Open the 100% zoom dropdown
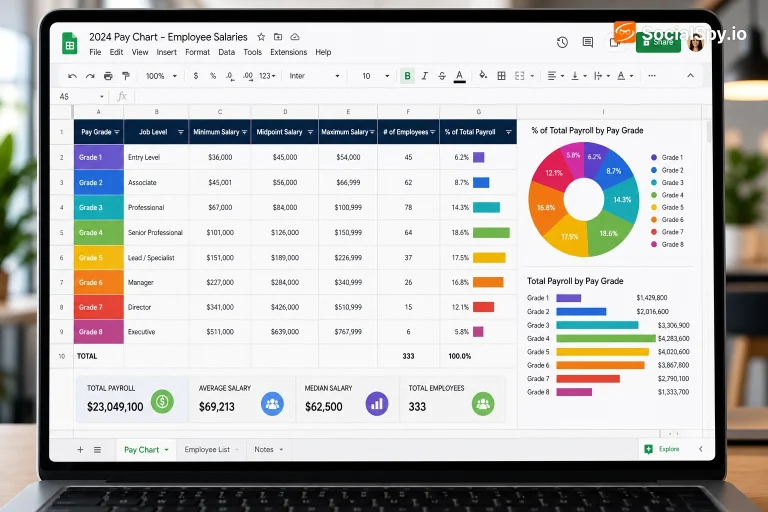 click(161, 76)
